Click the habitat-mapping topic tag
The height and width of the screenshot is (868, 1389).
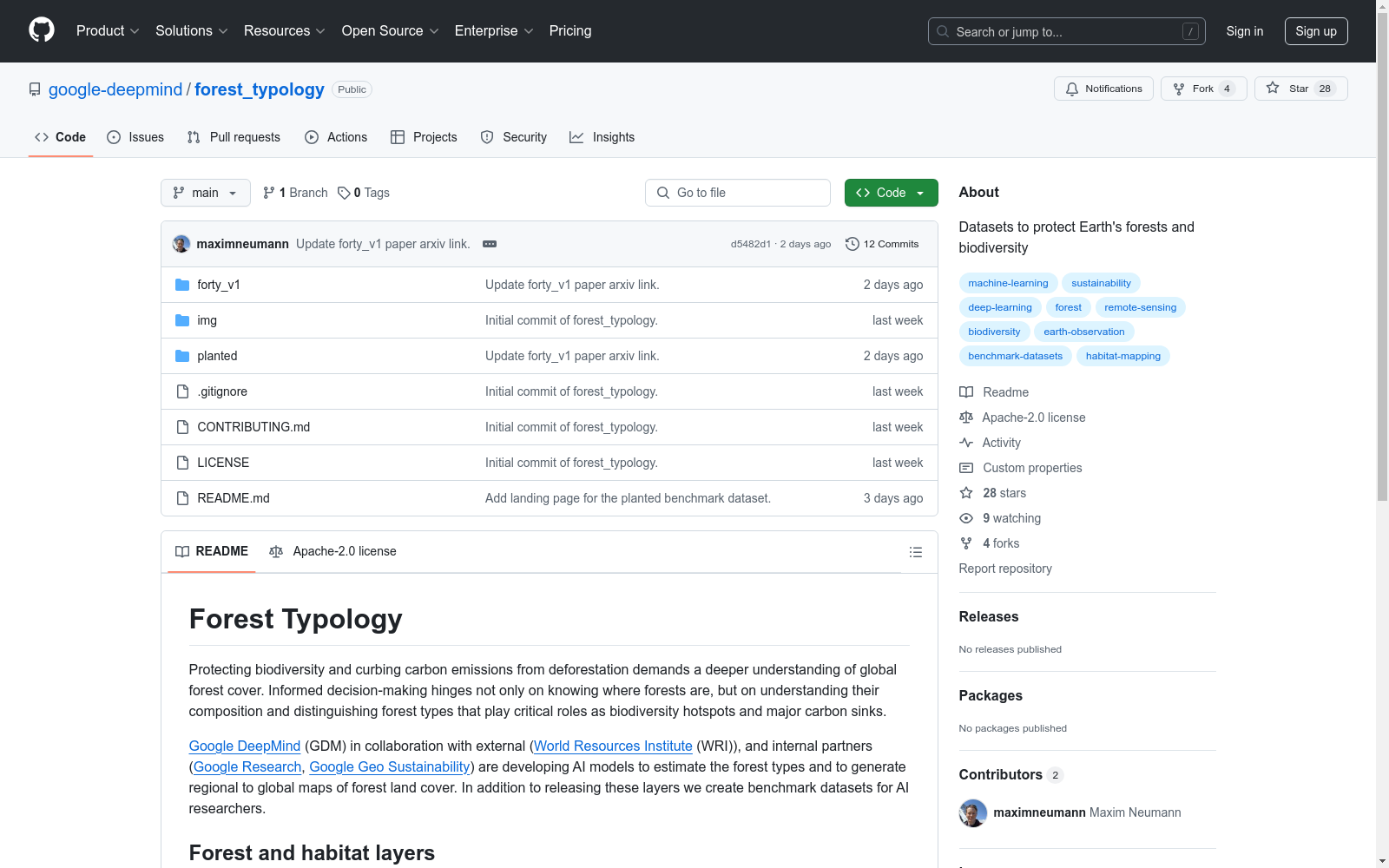tap(1122, 356)
